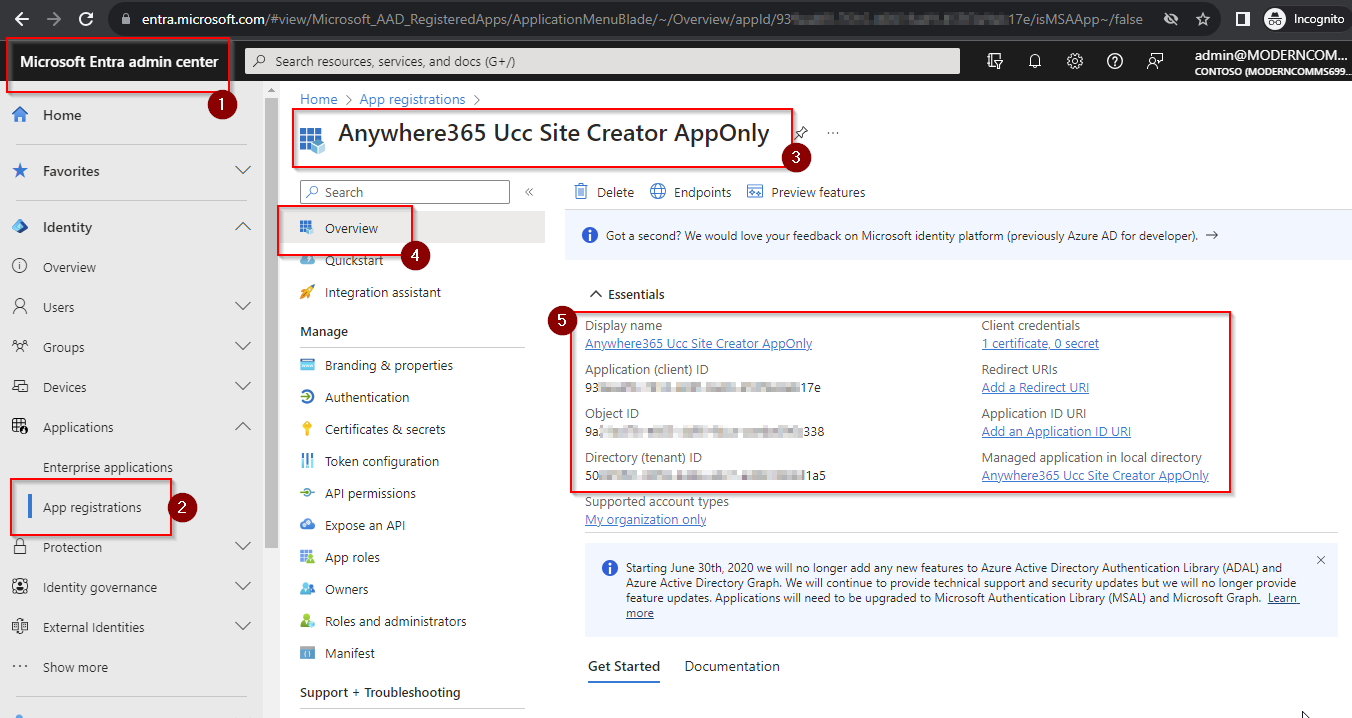1352x718 pixels.
Task: Click the Delete trash icon
Action: coord(582,192)
